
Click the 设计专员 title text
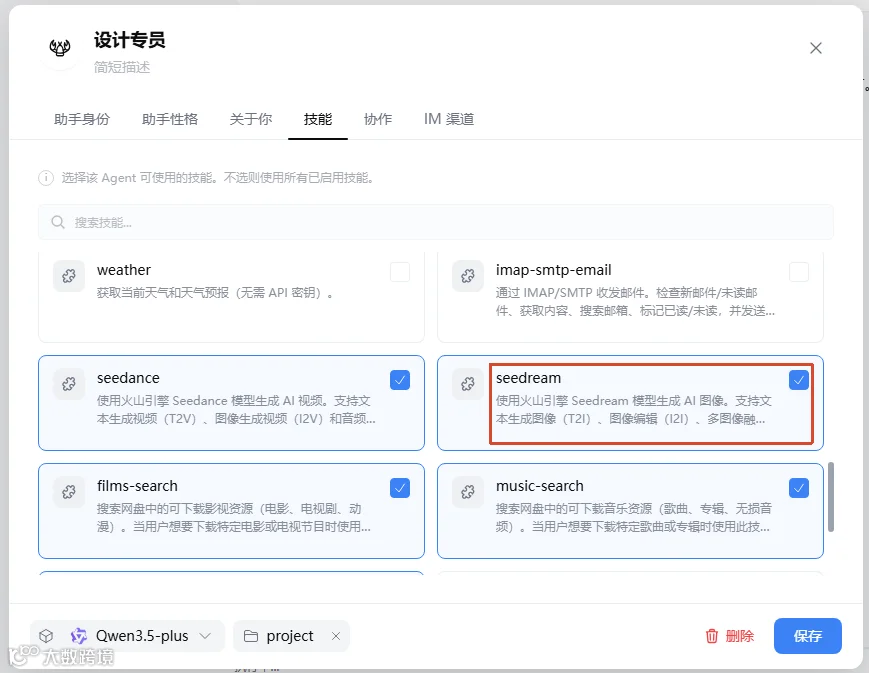coord(130,40)
